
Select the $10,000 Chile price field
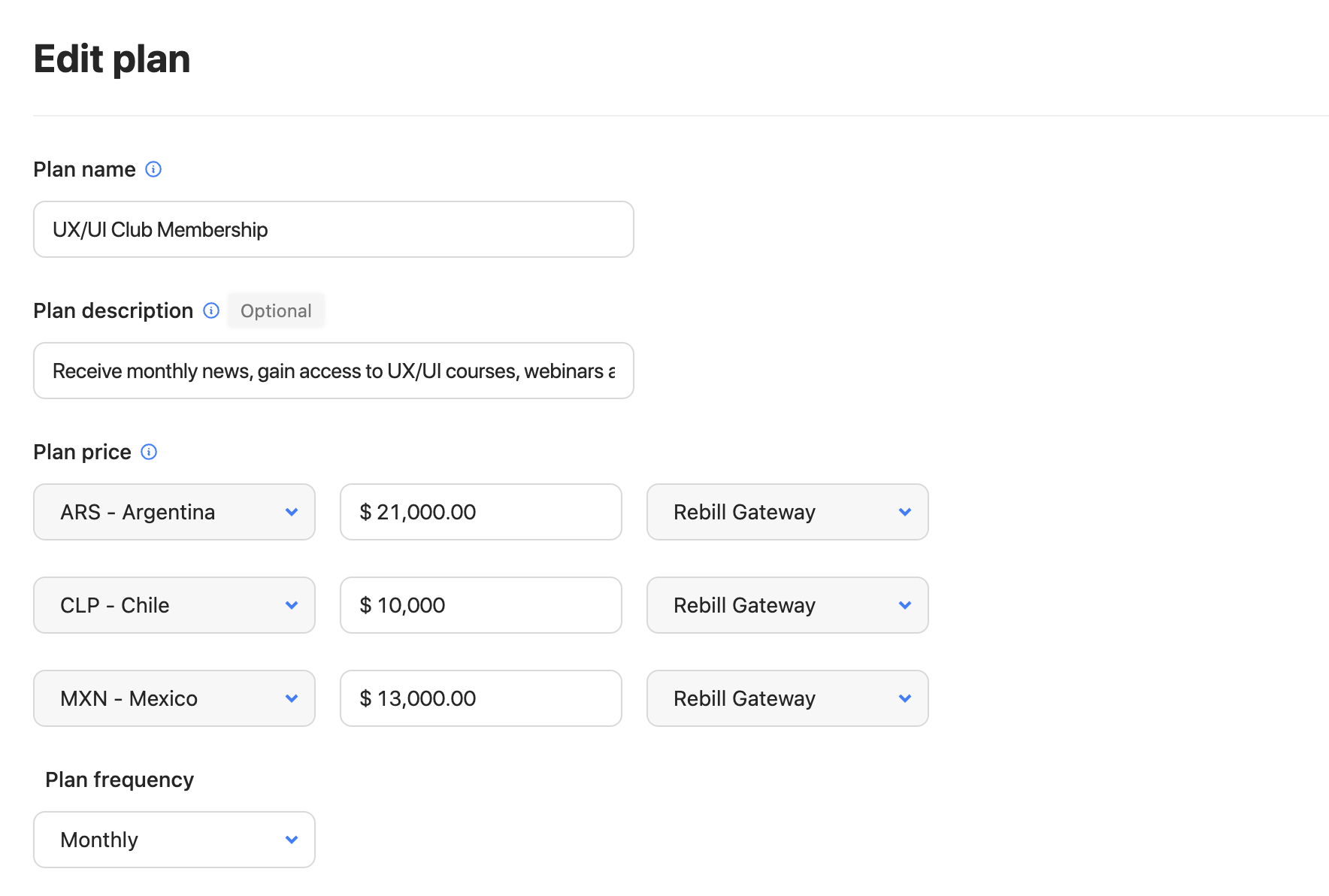click(x=480, y=605)
